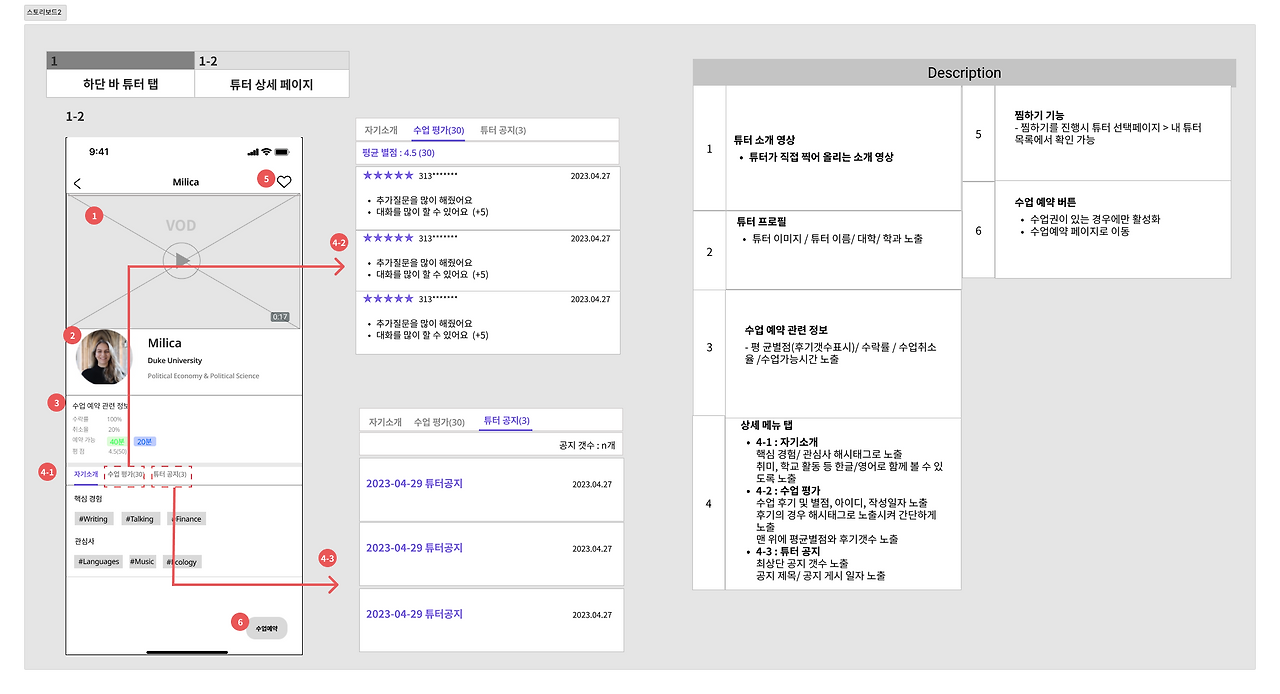
Task: Click the battery icon in phone status bar
Action: coord(282,152)
